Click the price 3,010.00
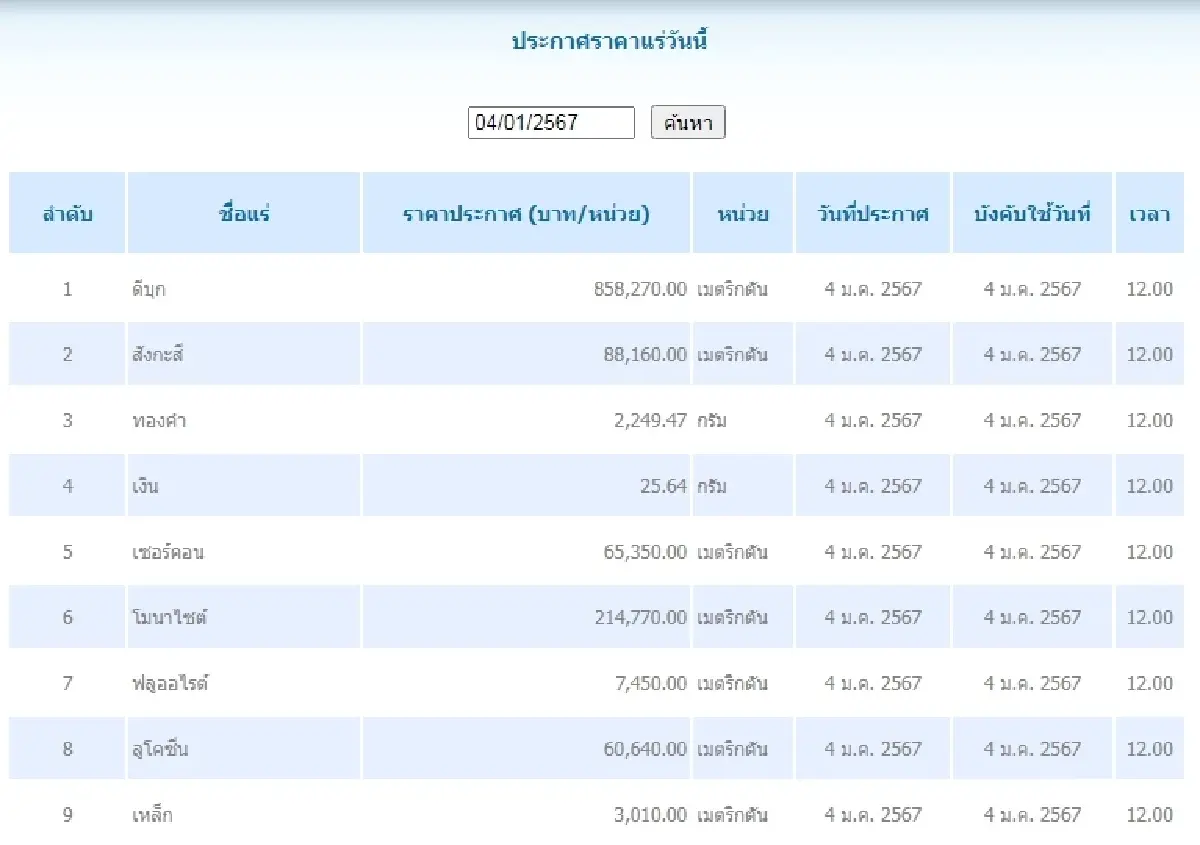Viewport: 1200px width, 845px height. click(650, 815)
